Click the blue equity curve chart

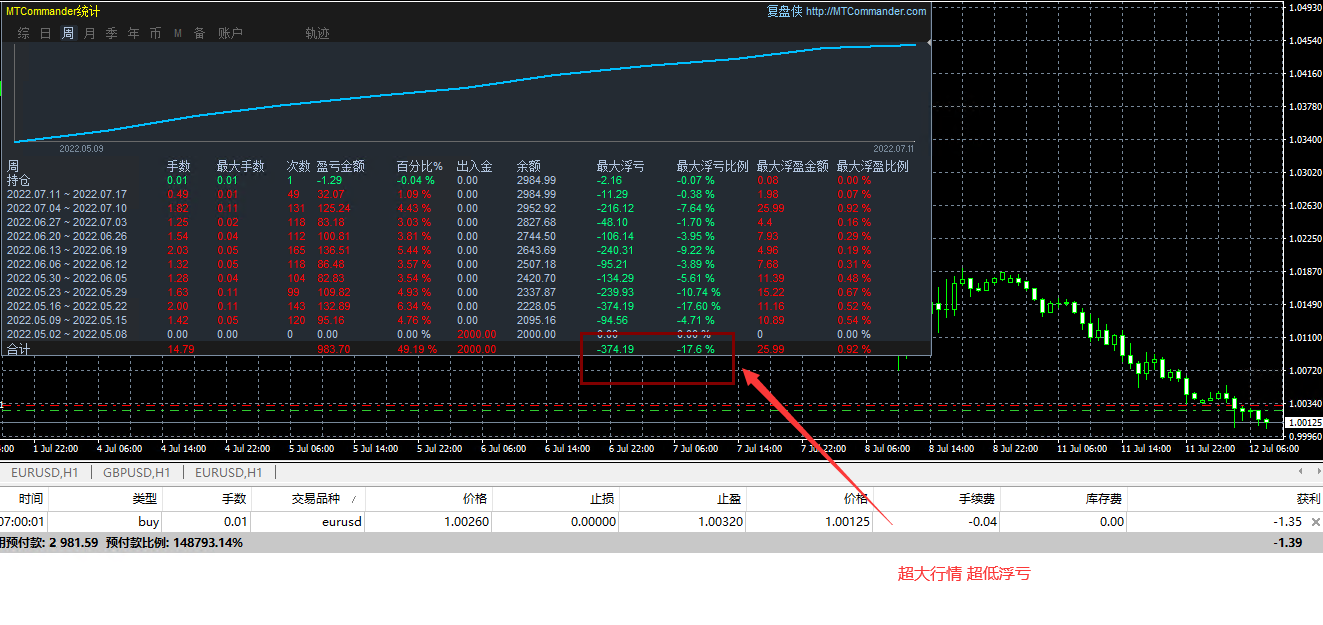pyautogui.click(x=465, y=92)
